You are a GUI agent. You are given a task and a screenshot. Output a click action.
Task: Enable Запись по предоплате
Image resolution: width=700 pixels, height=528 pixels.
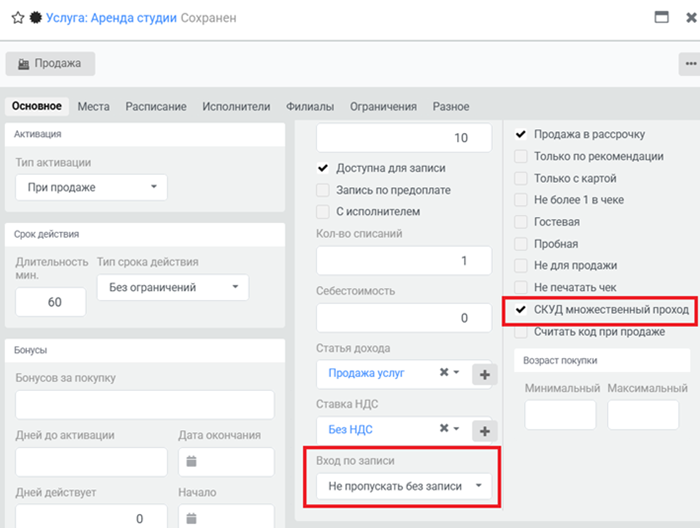pos(323,190)
